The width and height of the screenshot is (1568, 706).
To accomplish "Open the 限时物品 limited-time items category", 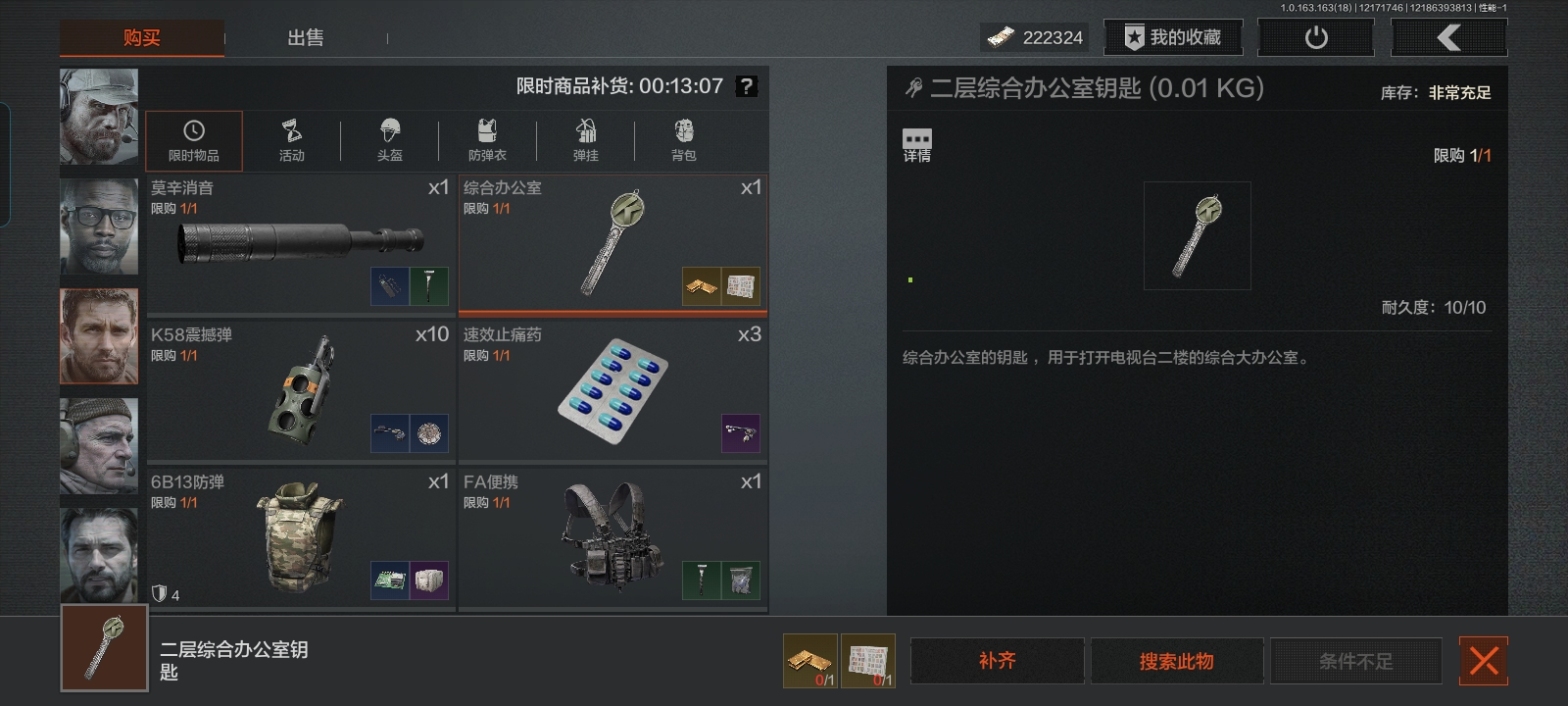I will click(x=194, y=141).
